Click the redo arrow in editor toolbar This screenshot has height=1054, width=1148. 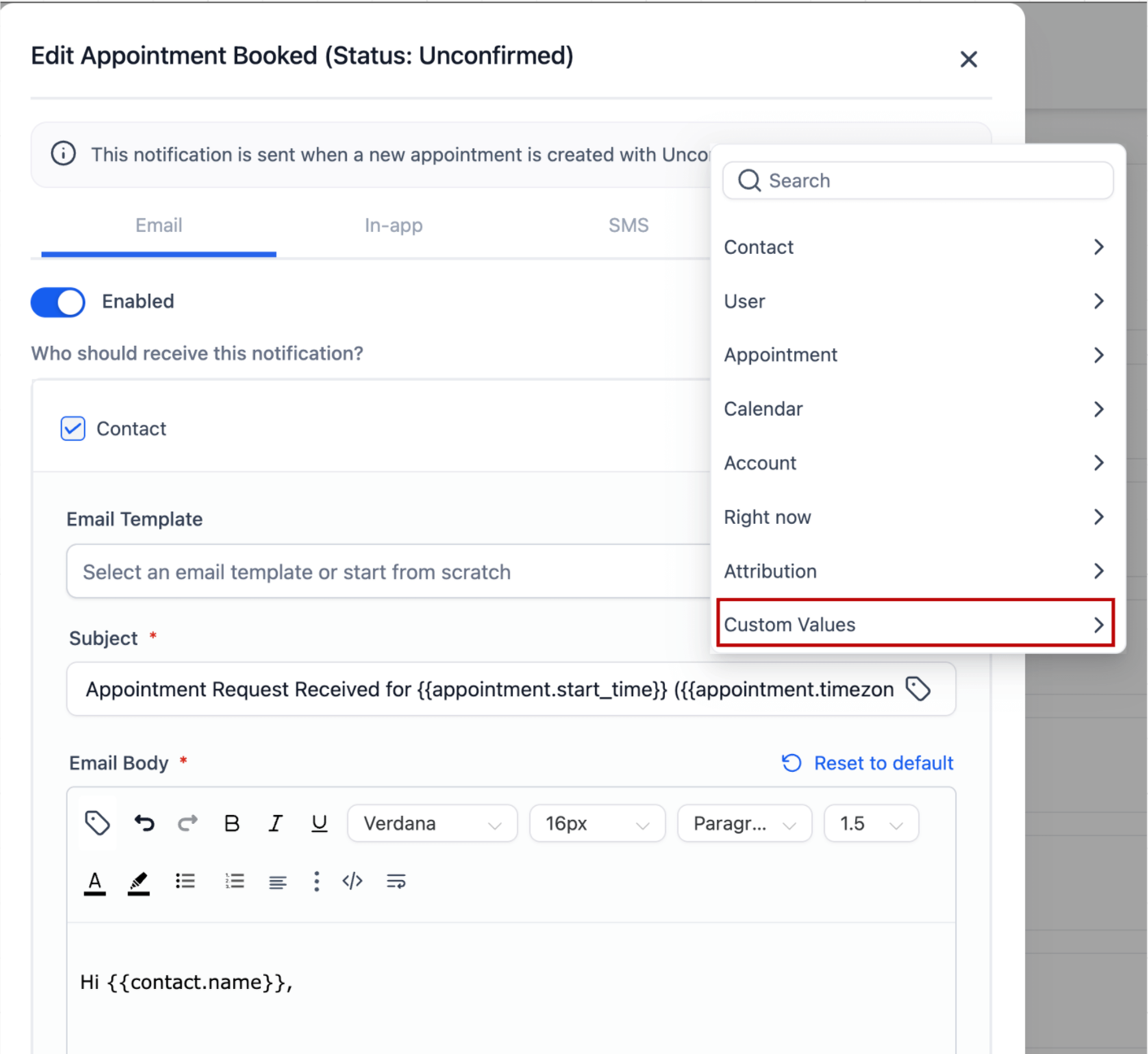coord(188,823)
